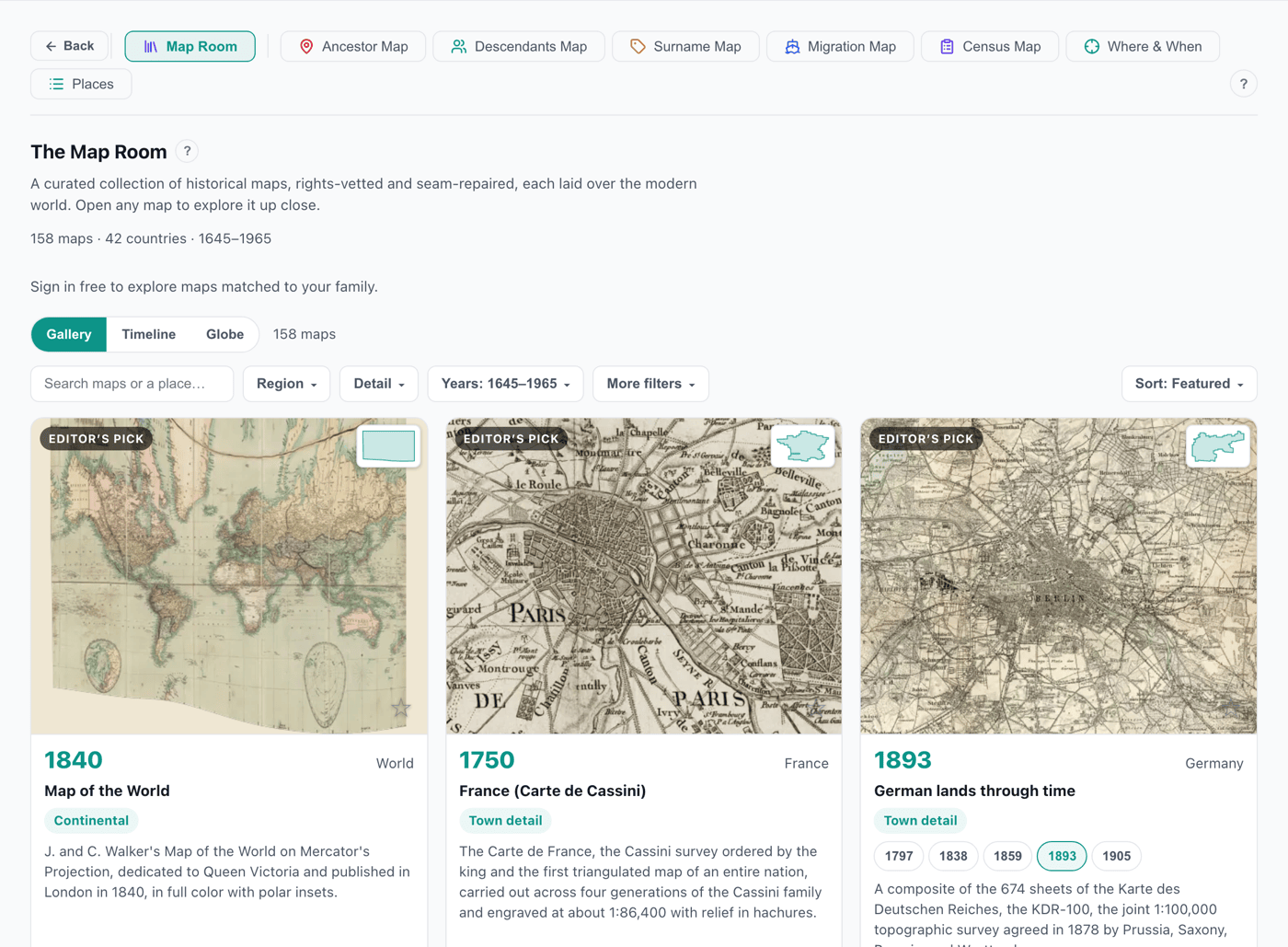Select the Gallery view
Viewport: 1288px width, 947px height.
69,334
